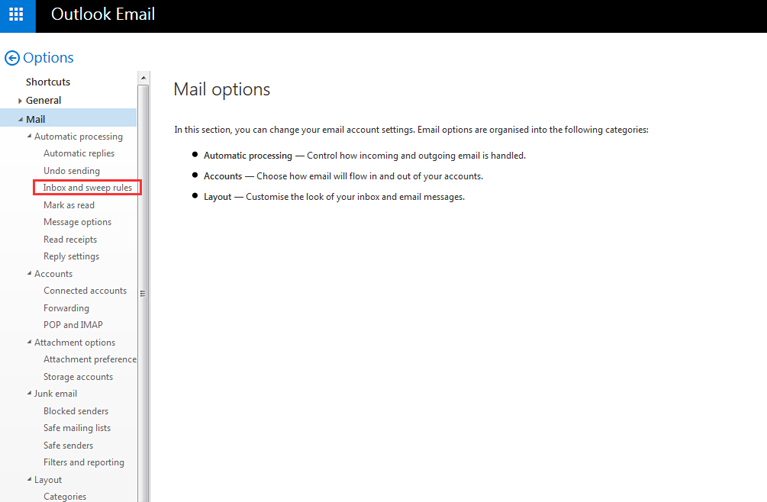The height and width of the screenshot is (502, 767).
Task: Collapse the Attachment options group arrow
Action: point(29,342)
